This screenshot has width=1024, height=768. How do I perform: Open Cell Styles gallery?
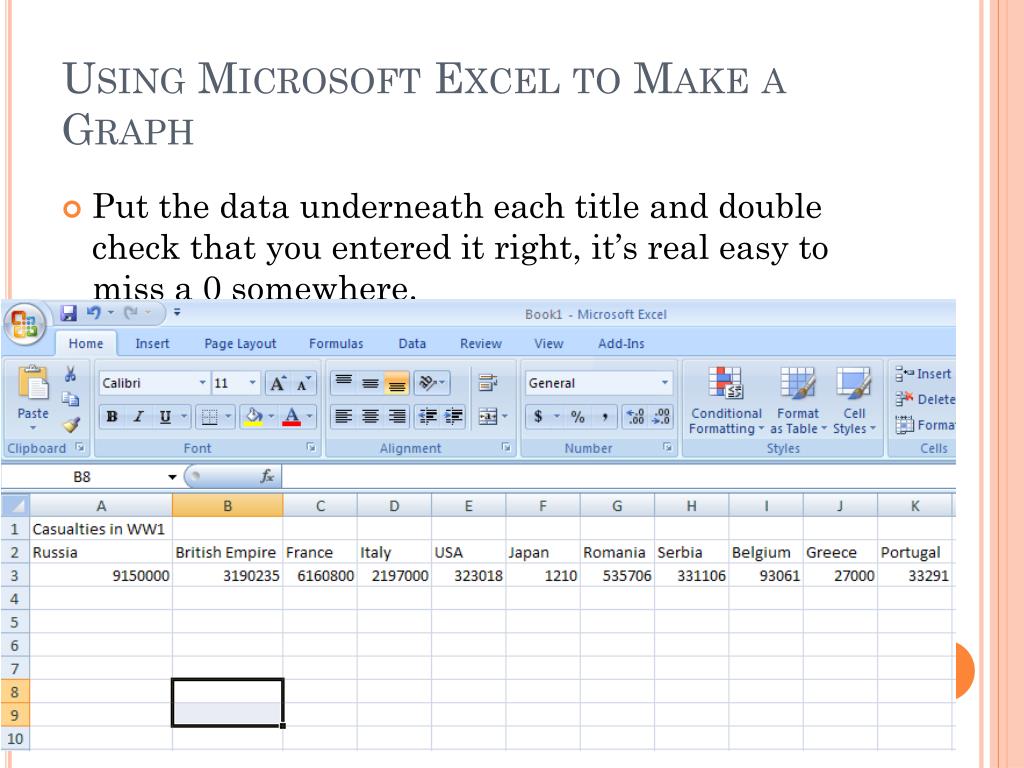coord(854,401)
